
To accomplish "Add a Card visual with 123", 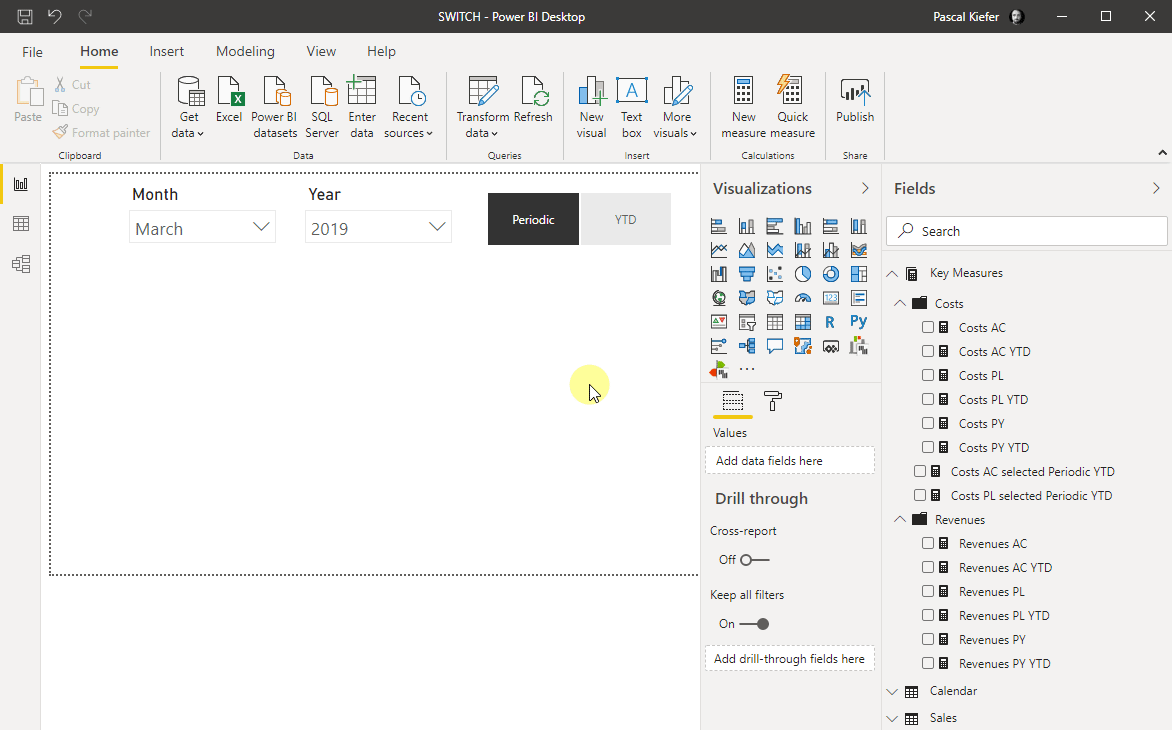I will [830, 298].
